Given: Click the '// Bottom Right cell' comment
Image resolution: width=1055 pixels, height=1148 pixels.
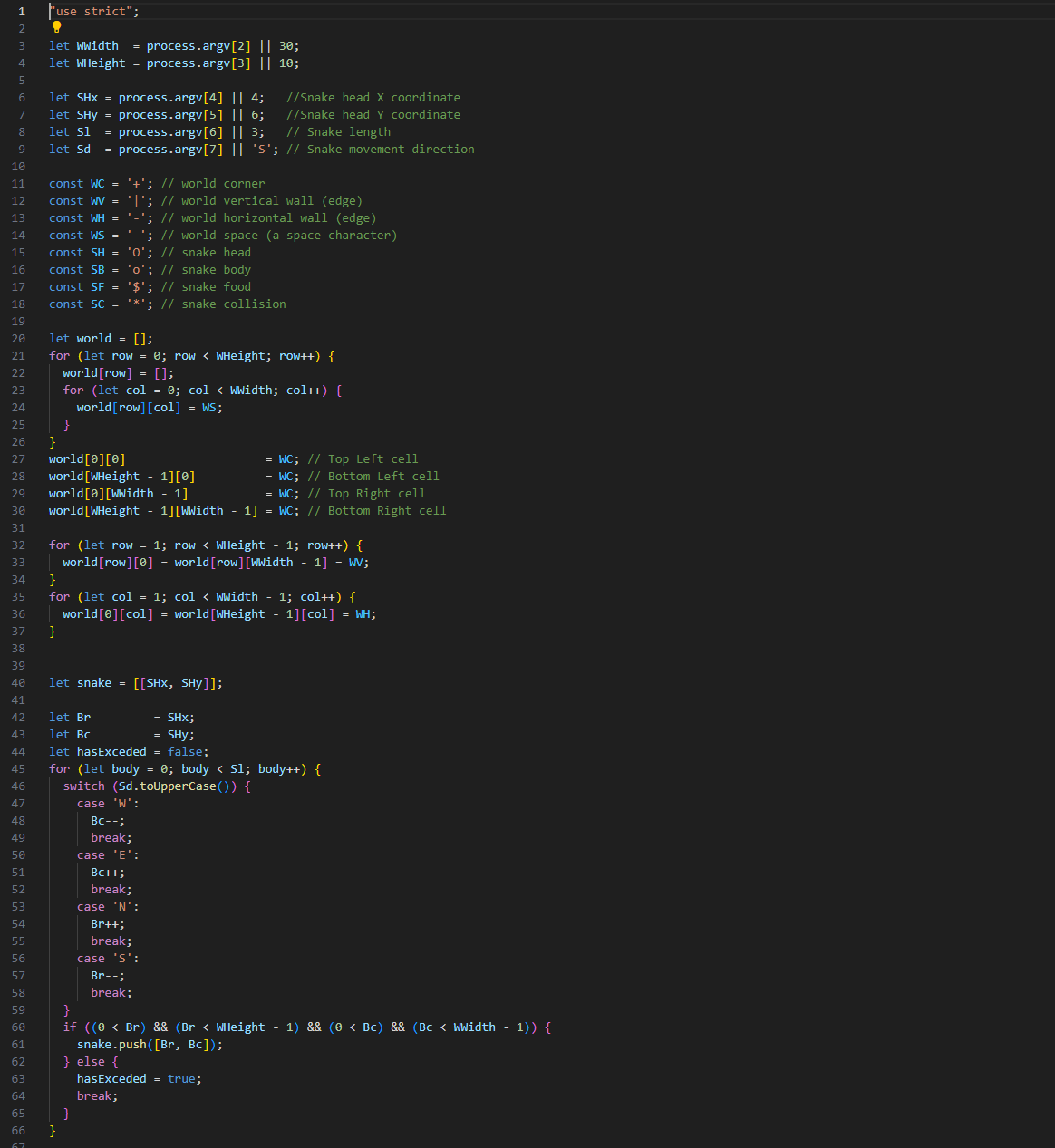Looking at the screenshot, I should 376,511.
